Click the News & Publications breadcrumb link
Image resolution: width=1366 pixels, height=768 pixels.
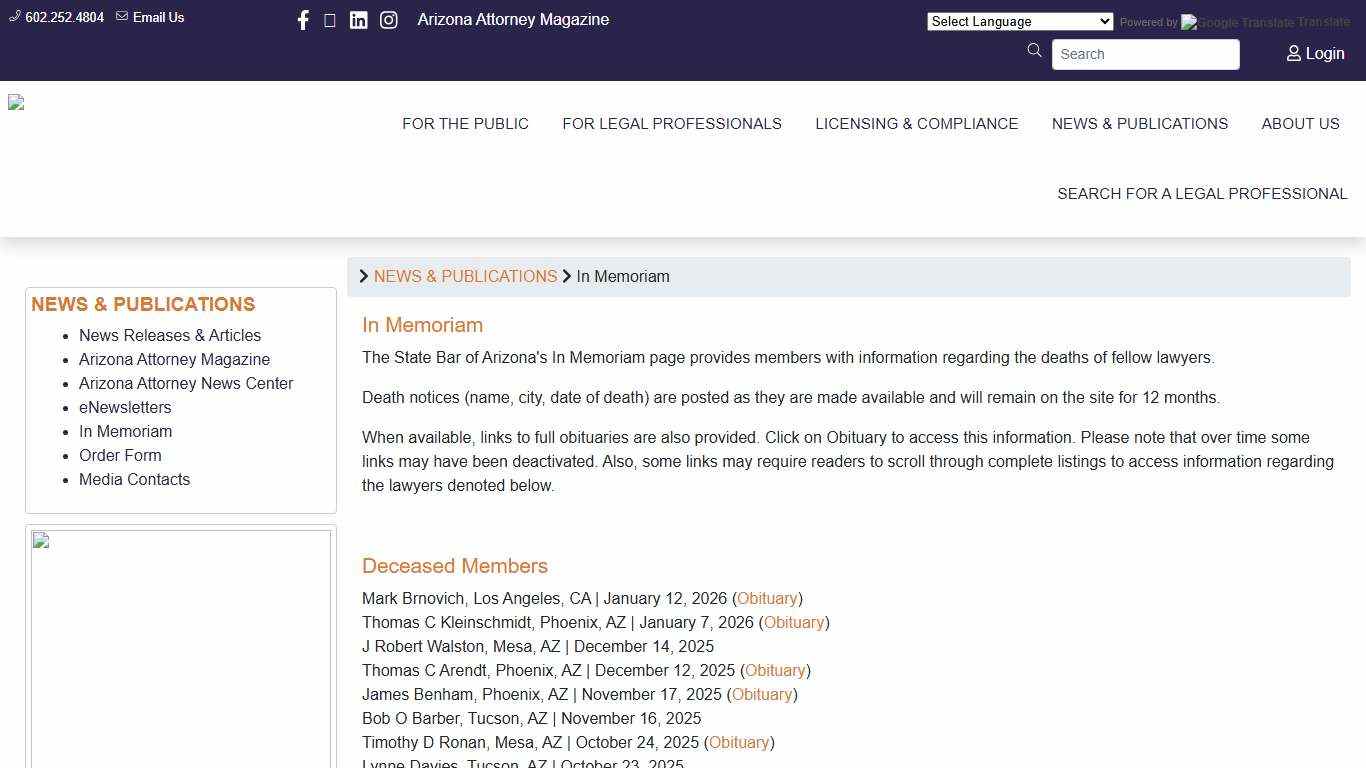point(465,277)
